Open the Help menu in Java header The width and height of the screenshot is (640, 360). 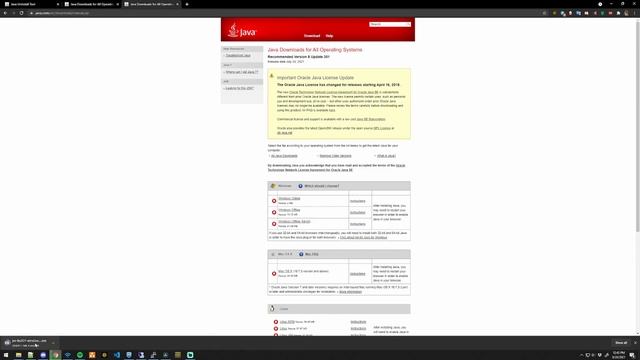pyautogui.click(x=329, y=36)
